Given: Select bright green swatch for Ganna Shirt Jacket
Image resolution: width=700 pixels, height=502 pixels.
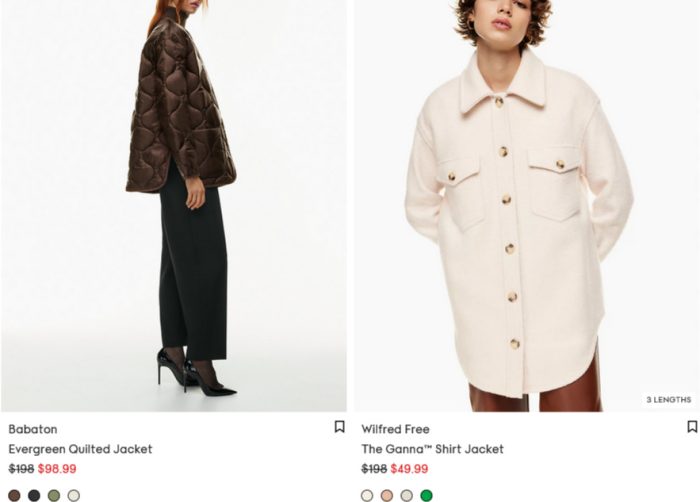Looking at the screenshot, I should pos(426,495).
